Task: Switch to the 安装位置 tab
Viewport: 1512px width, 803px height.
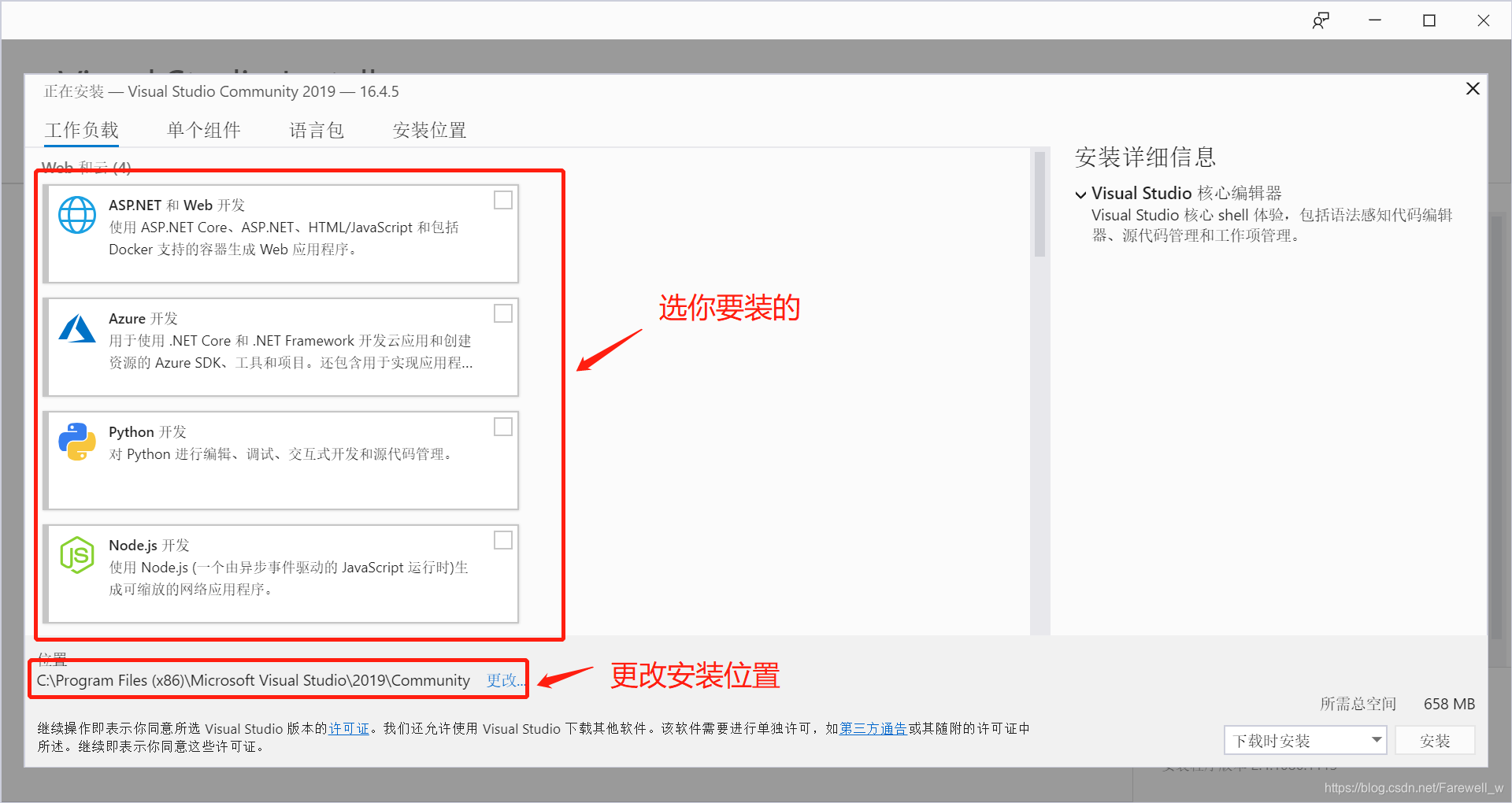Action: [430, 130]
